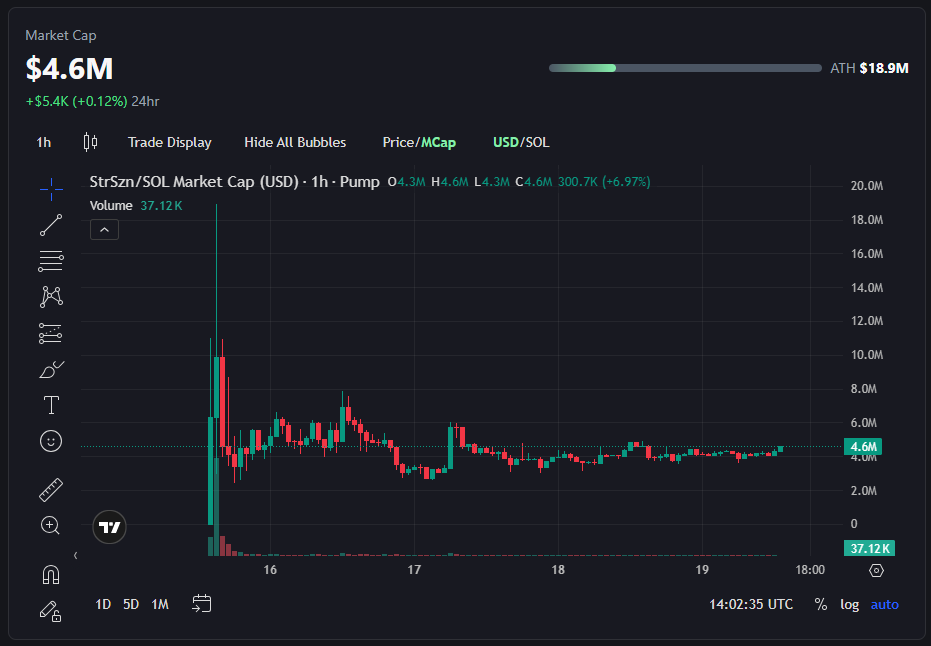Toggle logarithmic scale on price axis
The width and height of the screenshot is (931, 646).
tap(849, 604)
